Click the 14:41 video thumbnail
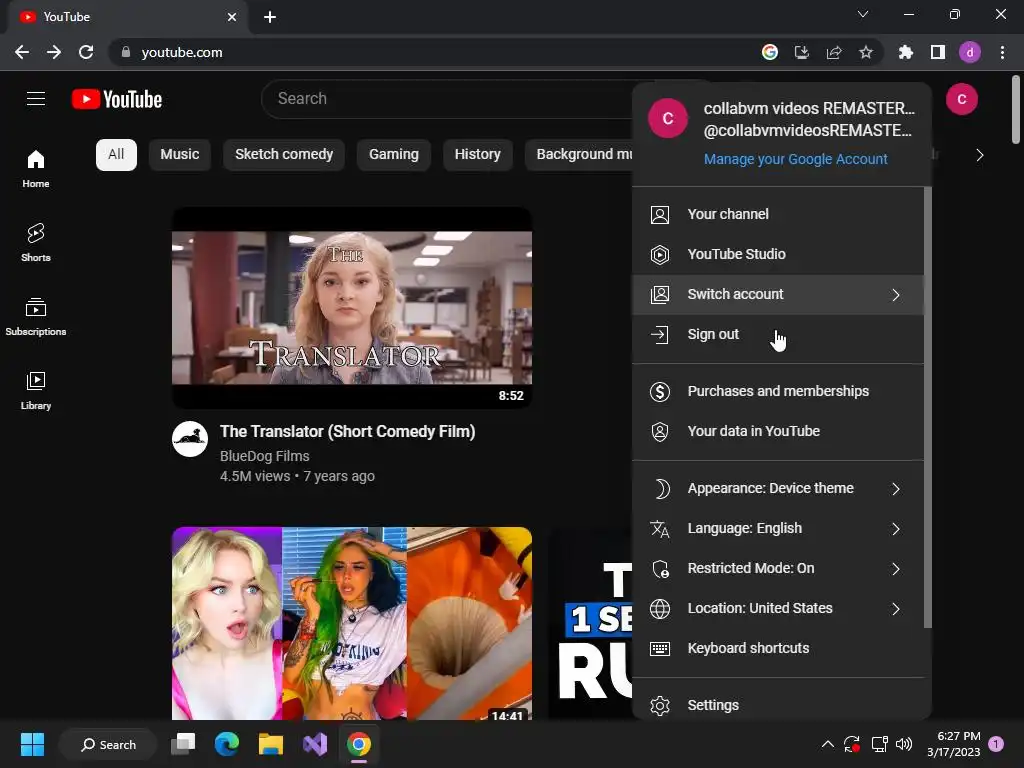The height and width of the screenshot is (768, 1024). (352, 623)
